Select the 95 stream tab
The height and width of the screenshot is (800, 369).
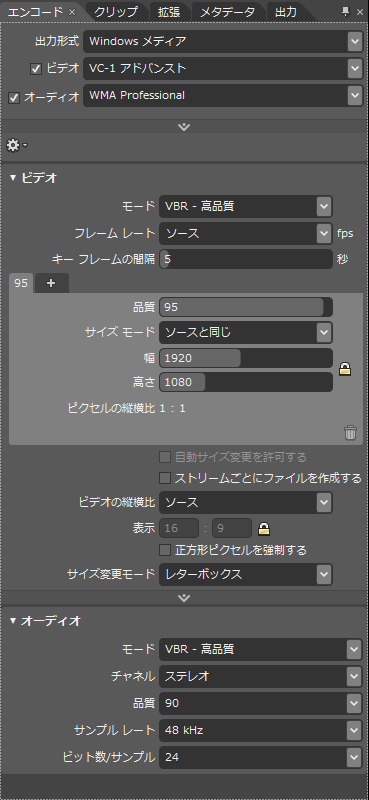coord(21,283)
